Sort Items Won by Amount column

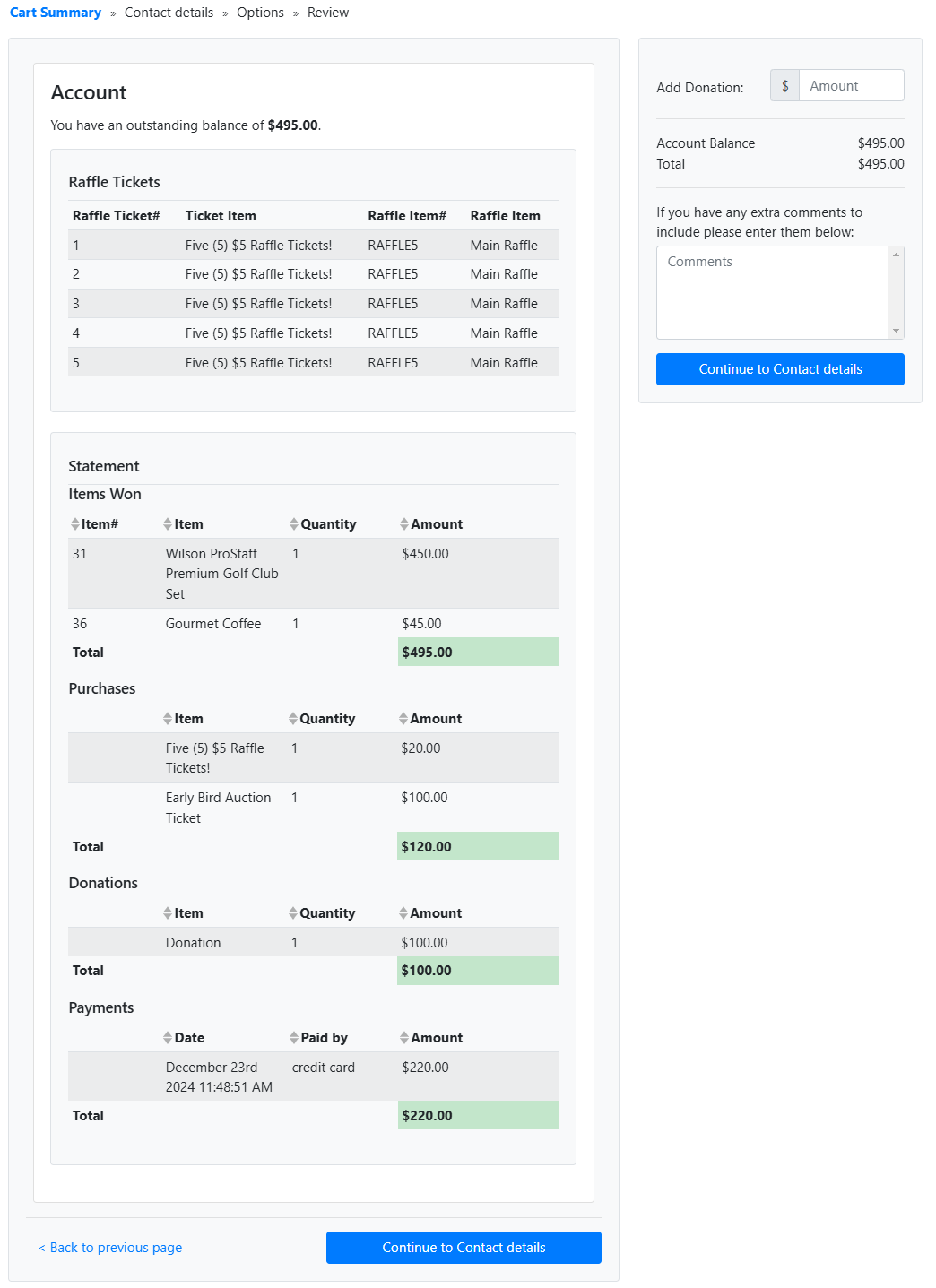click(x=431, y=524)
